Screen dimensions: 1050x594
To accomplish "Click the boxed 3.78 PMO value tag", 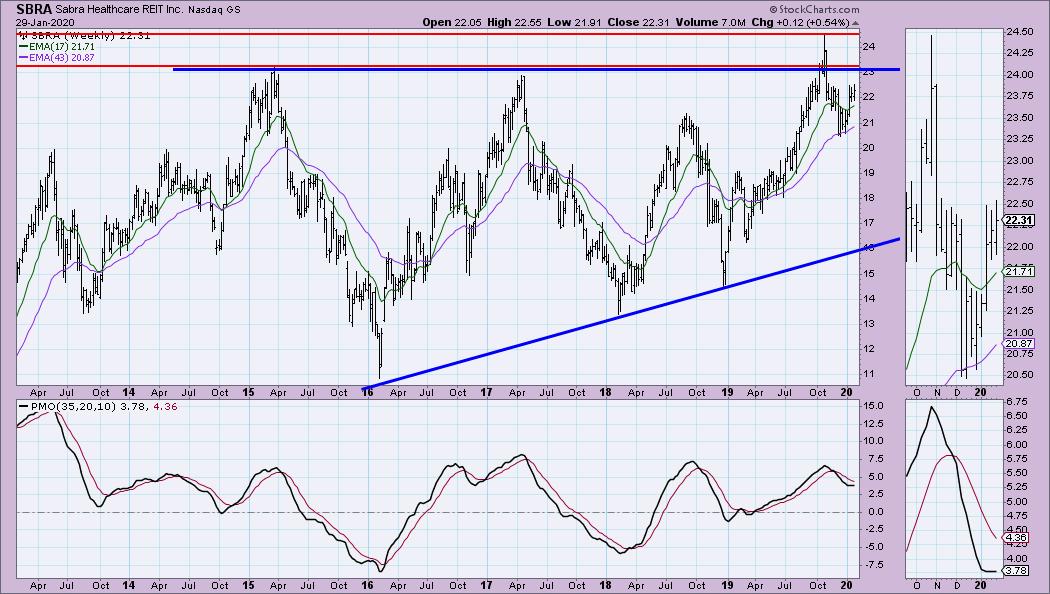I will (x=1016, y=571).
